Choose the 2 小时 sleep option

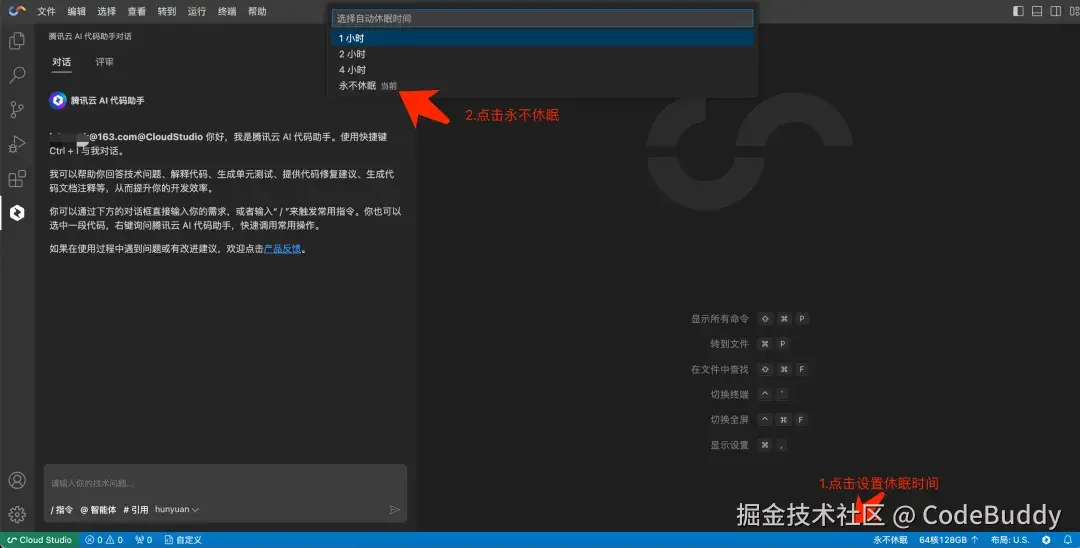pos(542,54)
